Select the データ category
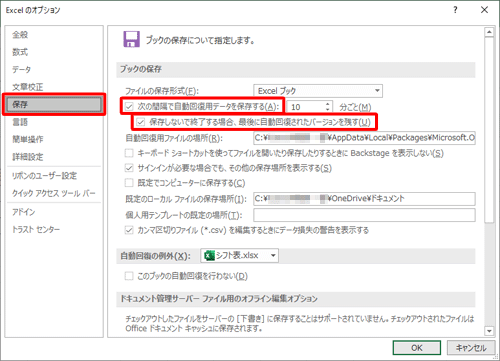500x361 pixels. 21,69
